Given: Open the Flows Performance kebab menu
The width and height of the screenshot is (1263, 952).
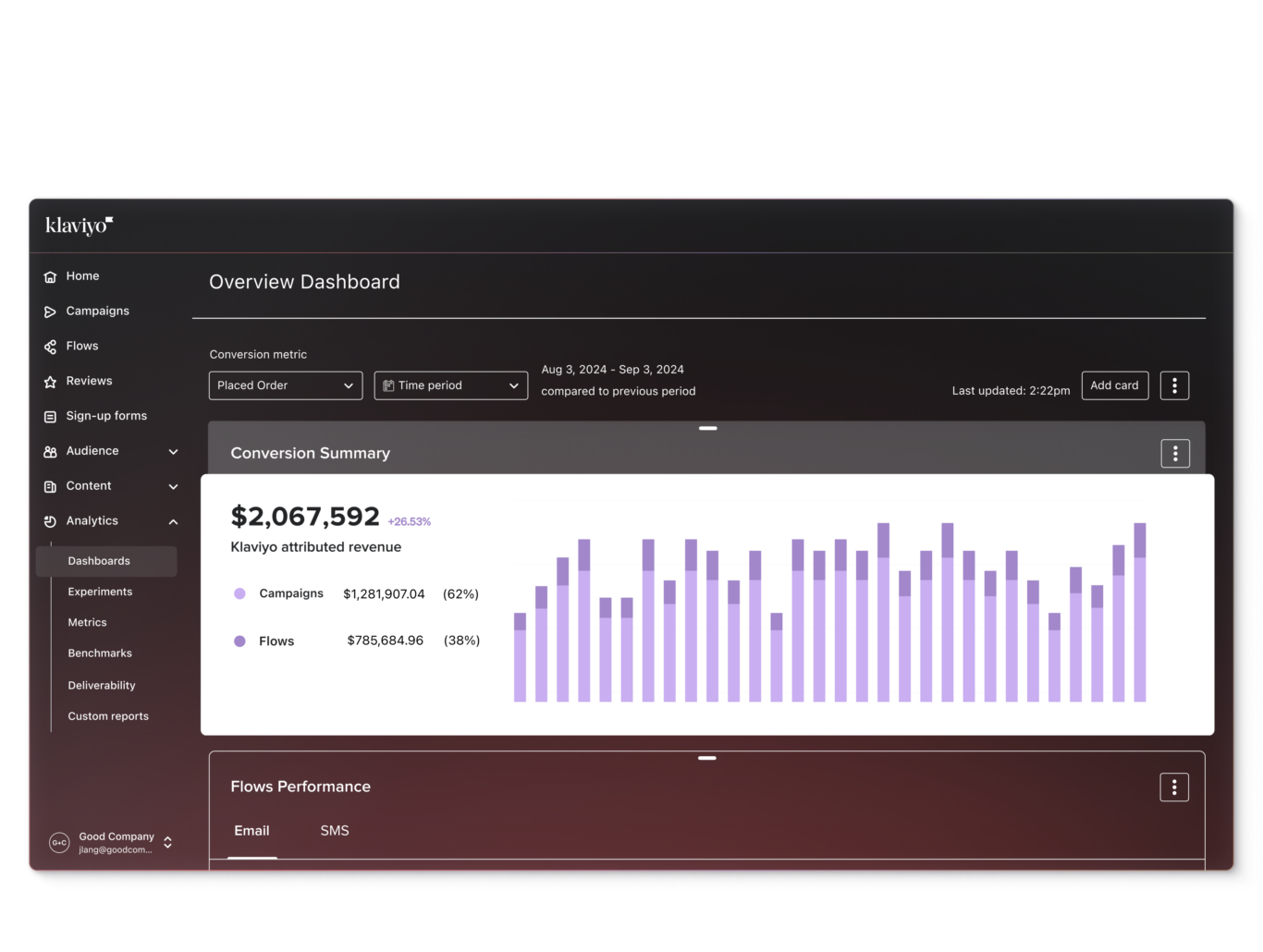Looking at the screenshot, I should 1173,787.
